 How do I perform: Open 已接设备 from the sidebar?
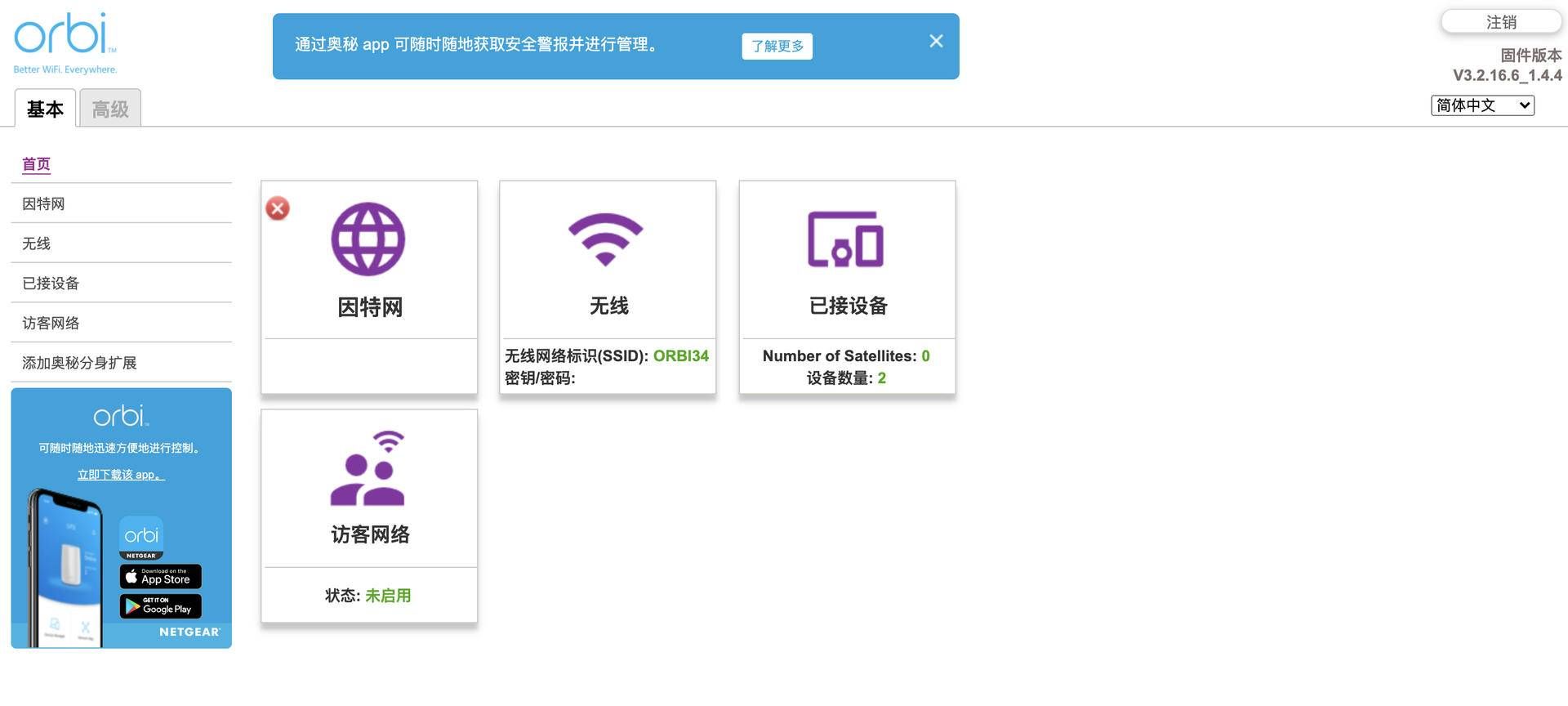pyautogui.click(x=51, y=284)
